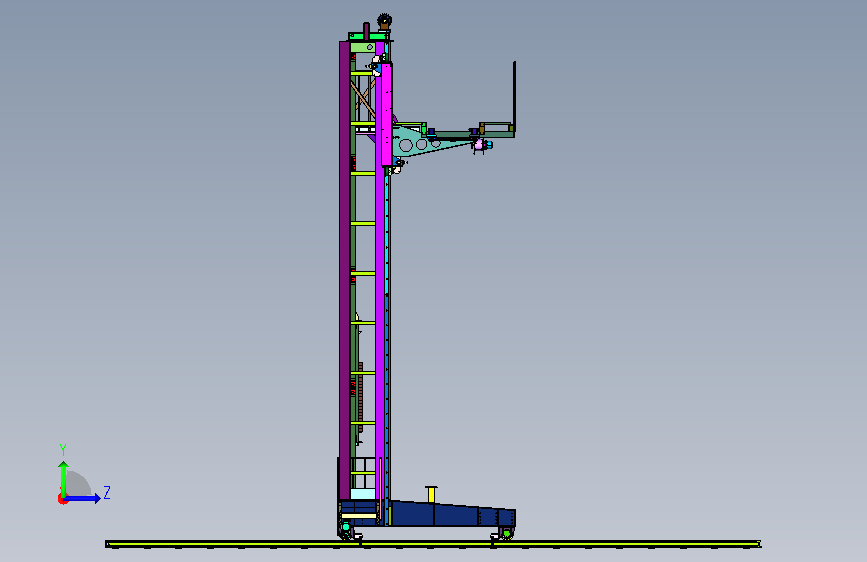This screenshot has width=867, height=562.
Task: Select the yellow post on the blue base
Action: (431, 494)
